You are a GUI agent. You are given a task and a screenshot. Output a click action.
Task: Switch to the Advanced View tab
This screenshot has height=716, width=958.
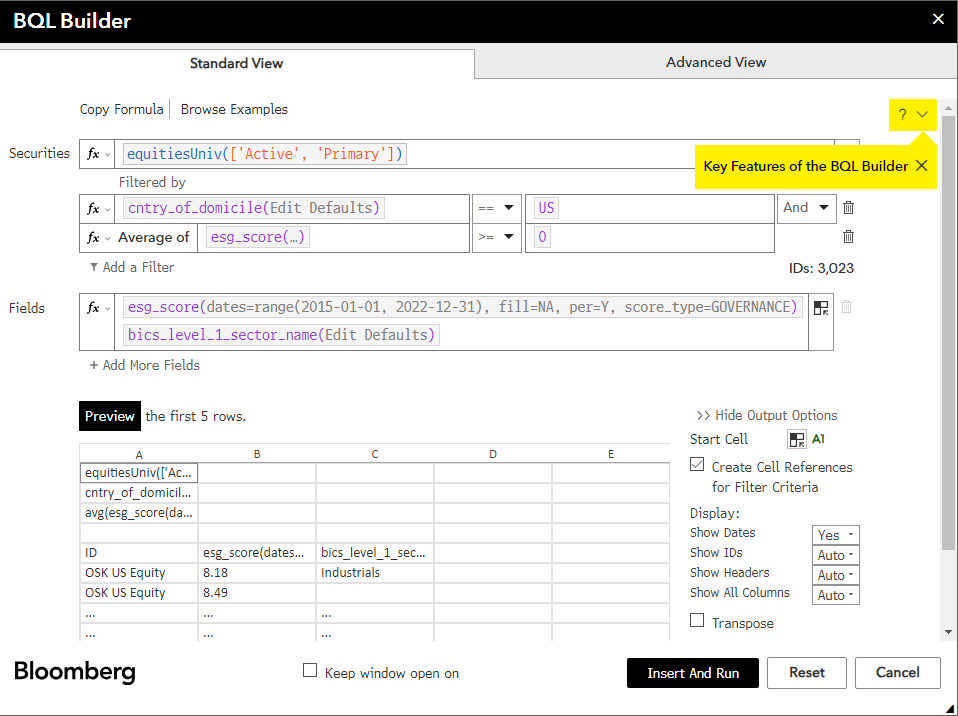(715, 62)
